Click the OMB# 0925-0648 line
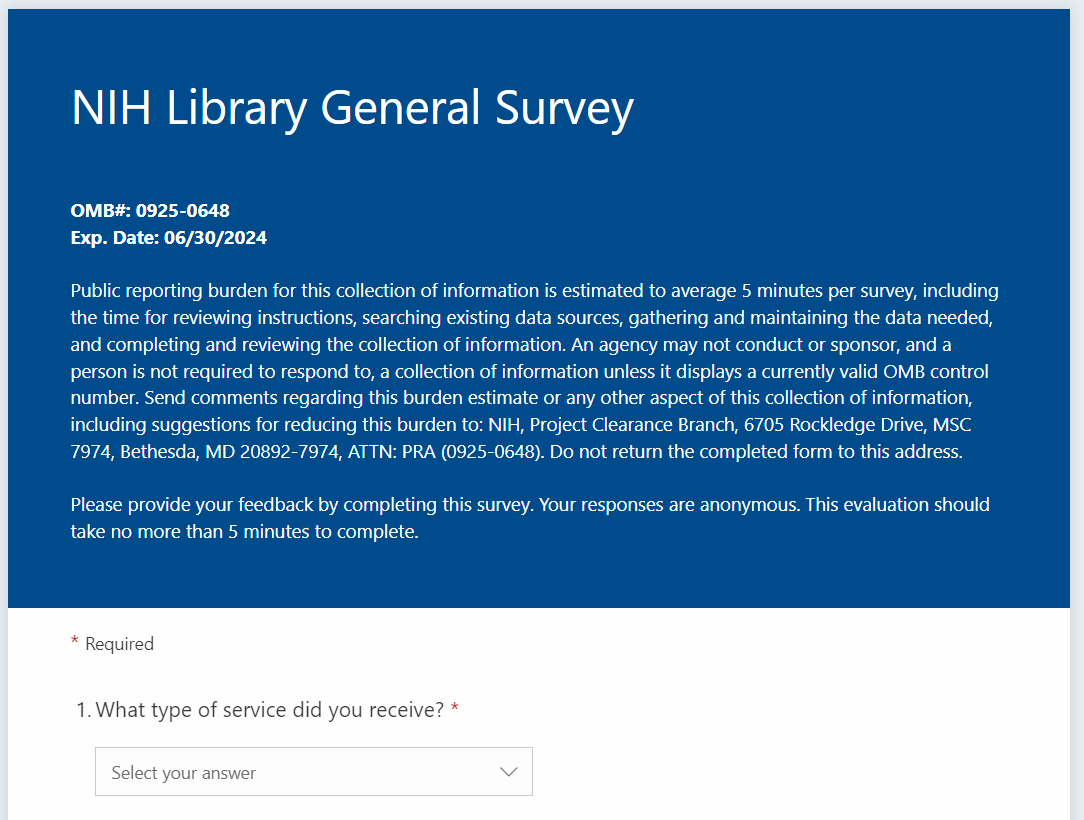The image size is (1084, 820). (x=150, y=211)
